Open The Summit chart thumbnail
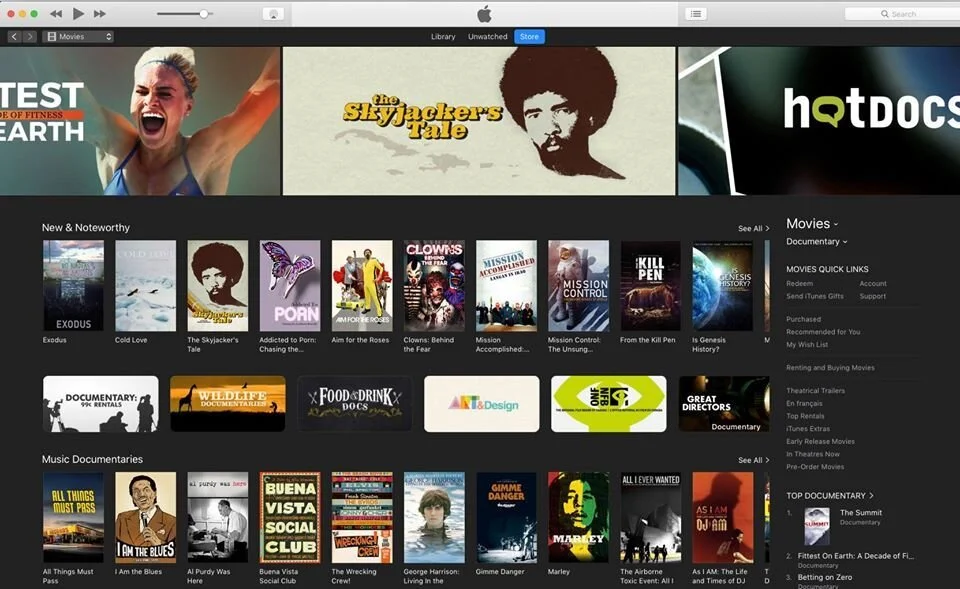 [817, 527]
